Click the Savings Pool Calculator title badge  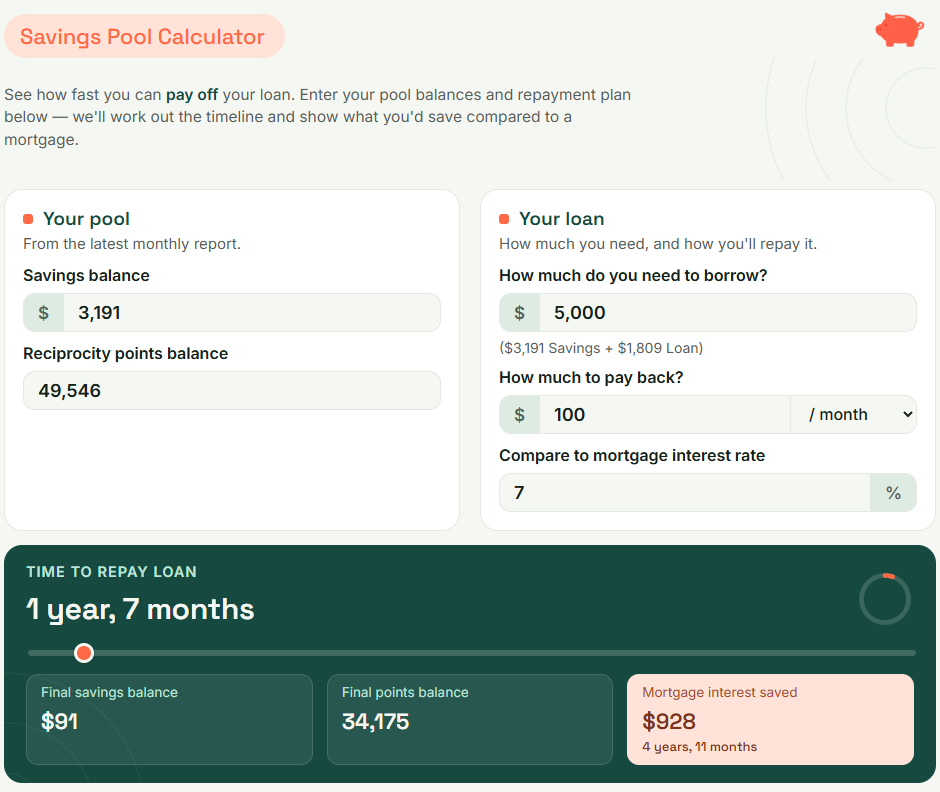point(144,37)
